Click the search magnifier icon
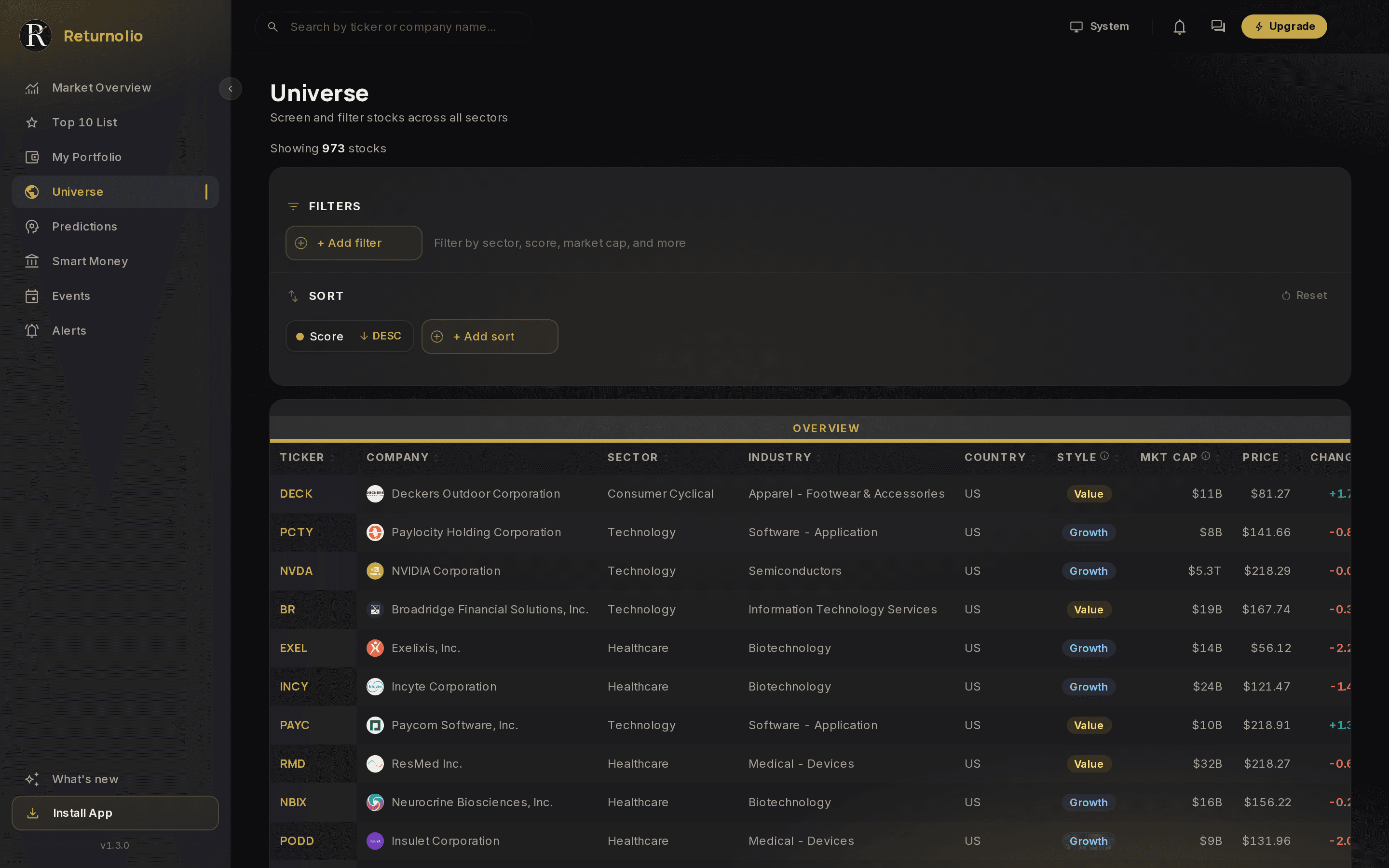This screenshot has height=868, width=1389. (273, 27)
